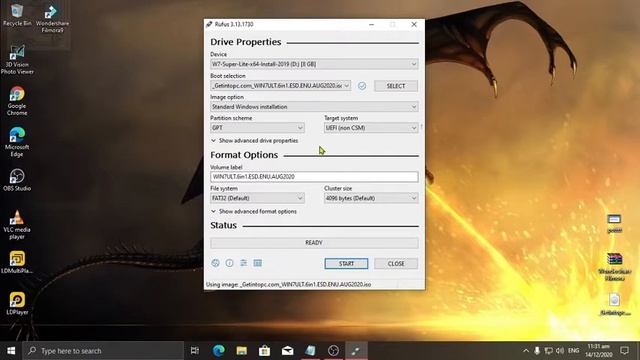Open the WinRAR archive desktop file
This screenshot has width=640, height=360.
[x=614, y=267]
